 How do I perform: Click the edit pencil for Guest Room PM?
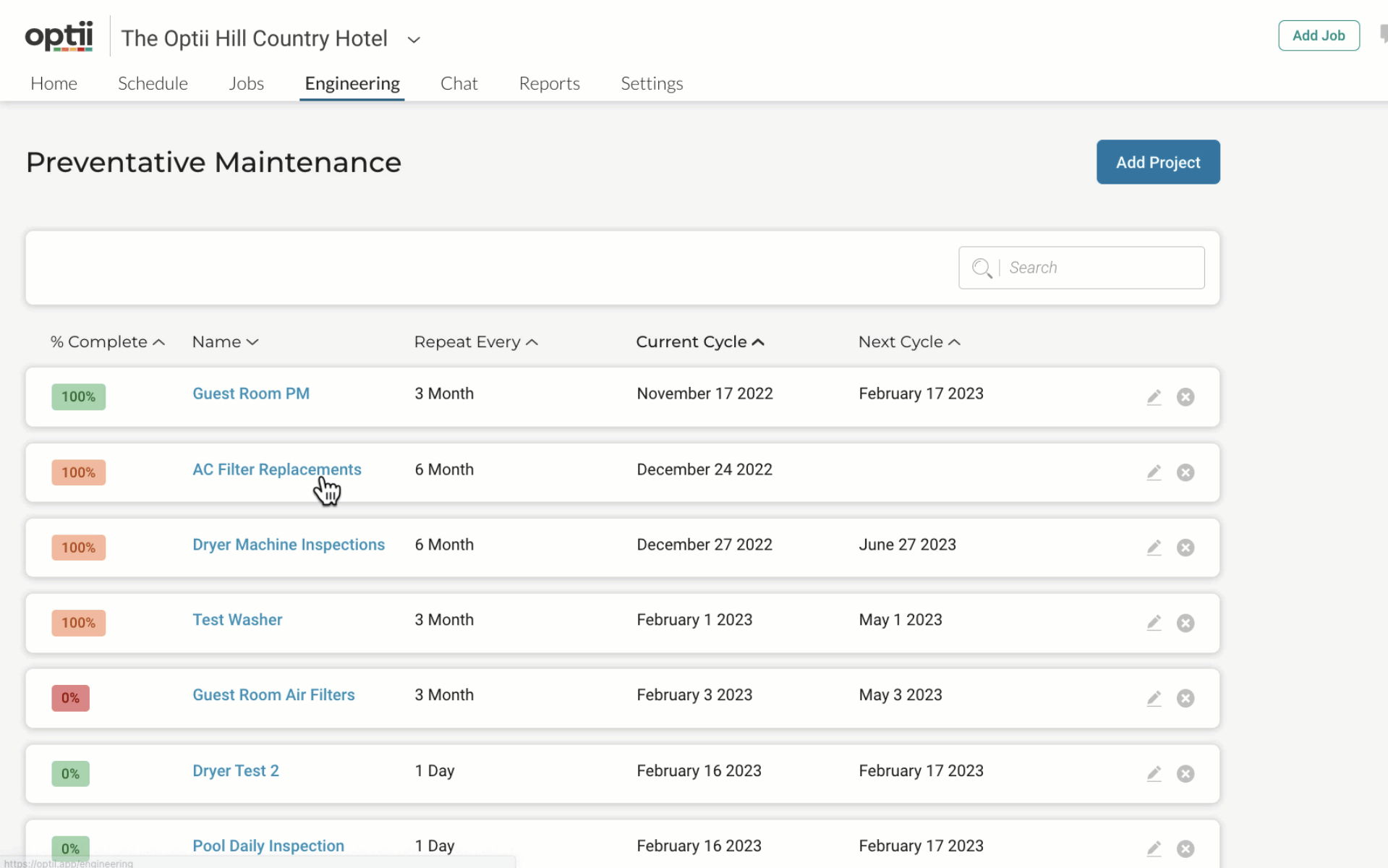click(1154, 397)
